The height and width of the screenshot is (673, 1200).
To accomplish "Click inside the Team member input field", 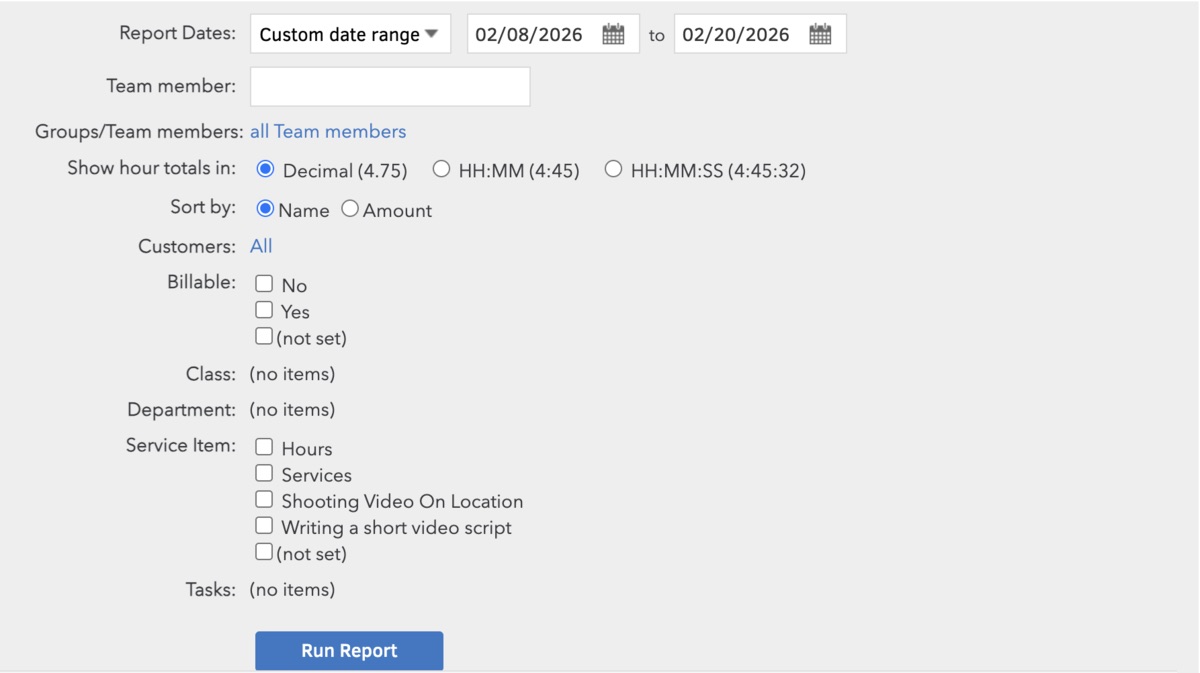I will pyautogui.click(x=390, y=86).
